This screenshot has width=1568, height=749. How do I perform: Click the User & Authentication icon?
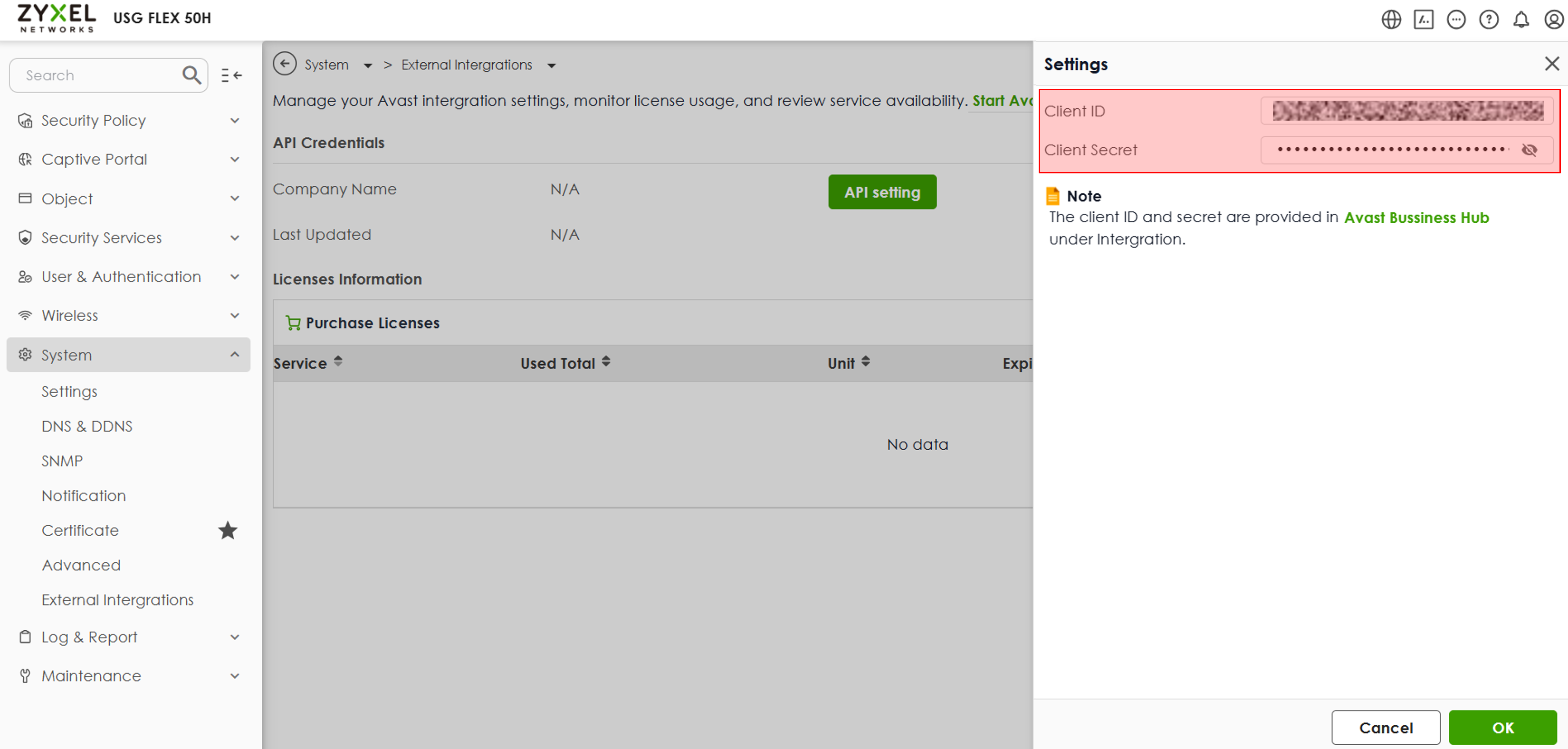point(25,277)
